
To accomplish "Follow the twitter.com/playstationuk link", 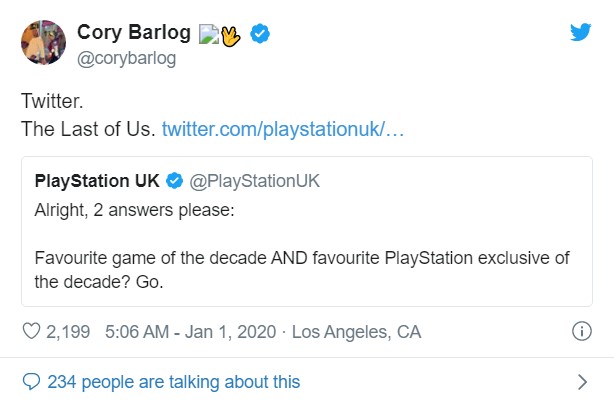I will 281,130.
